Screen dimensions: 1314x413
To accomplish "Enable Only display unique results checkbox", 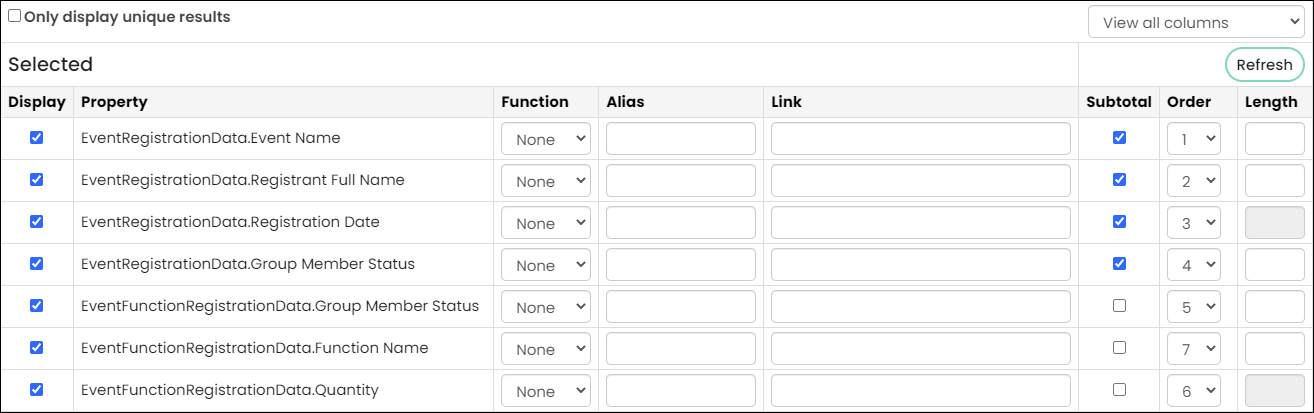I will click(x=14, y=16).
